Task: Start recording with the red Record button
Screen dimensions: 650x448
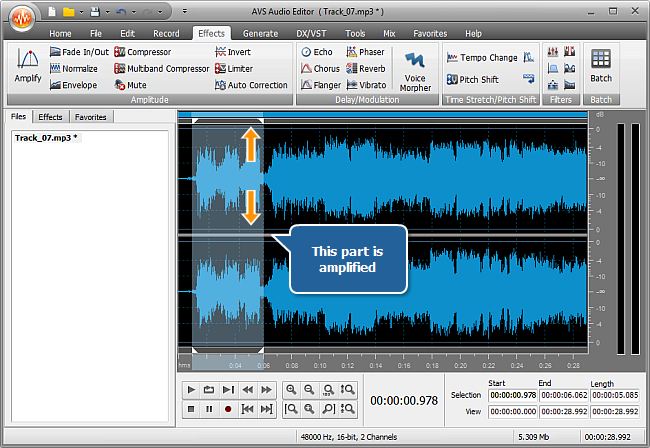Action: click(x=228, y=409)
